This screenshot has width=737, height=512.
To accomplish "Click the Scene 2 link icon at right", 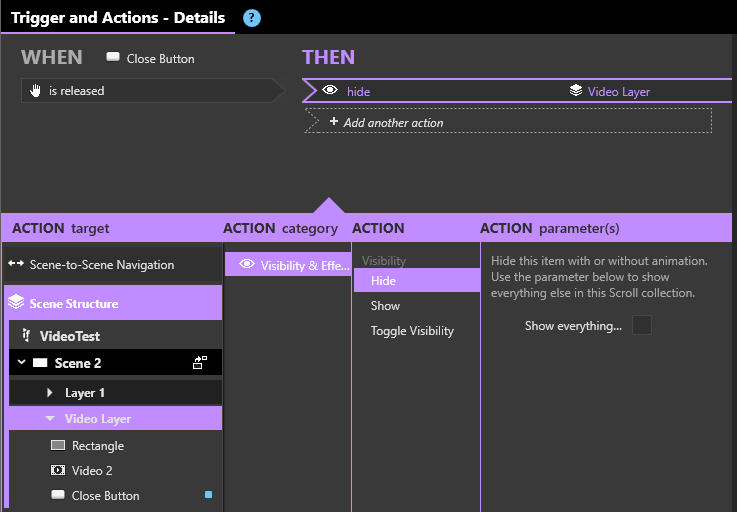I will pos(200,362).
